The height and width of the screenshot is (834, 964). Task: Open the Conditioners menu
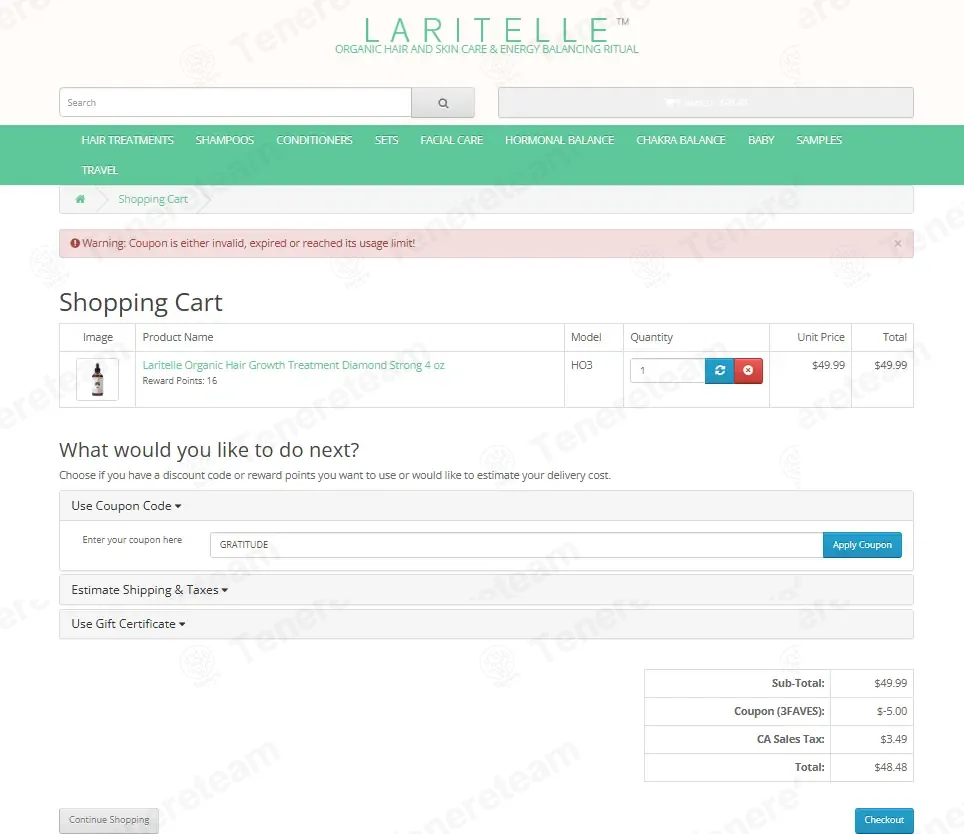[x=314, y=140]
